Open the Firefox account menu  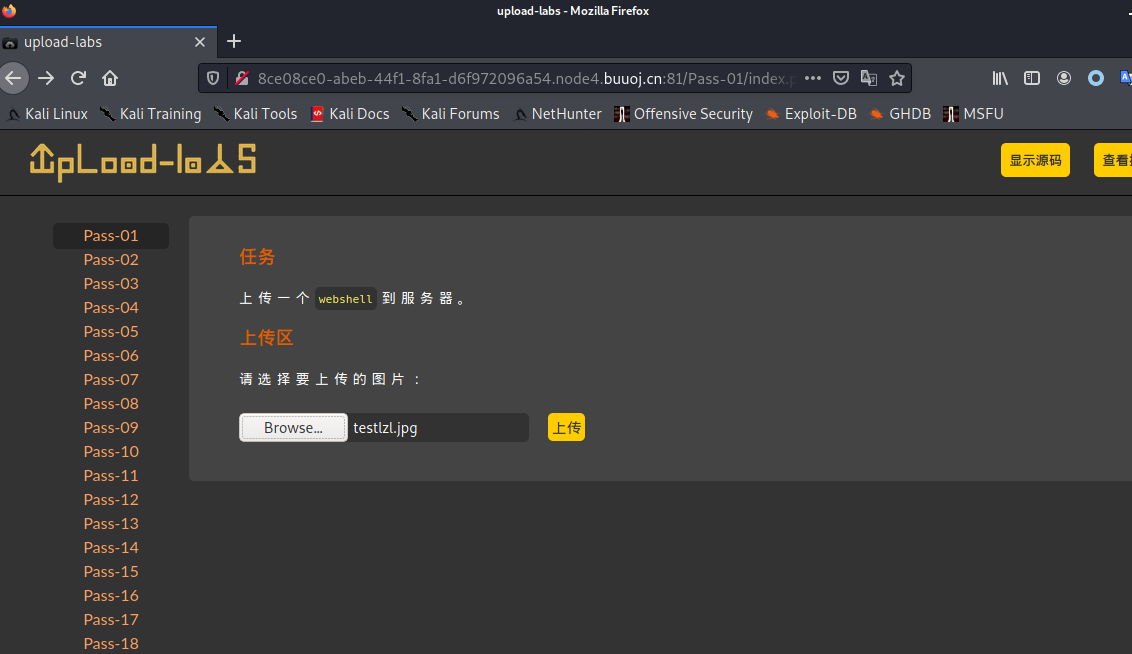[1064, 78]
